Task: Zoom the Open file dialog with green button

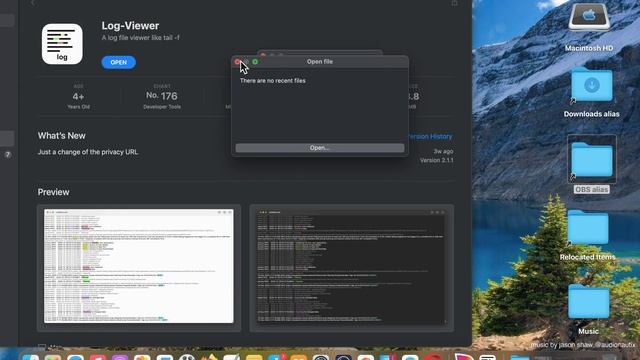Action: (255, 62)
